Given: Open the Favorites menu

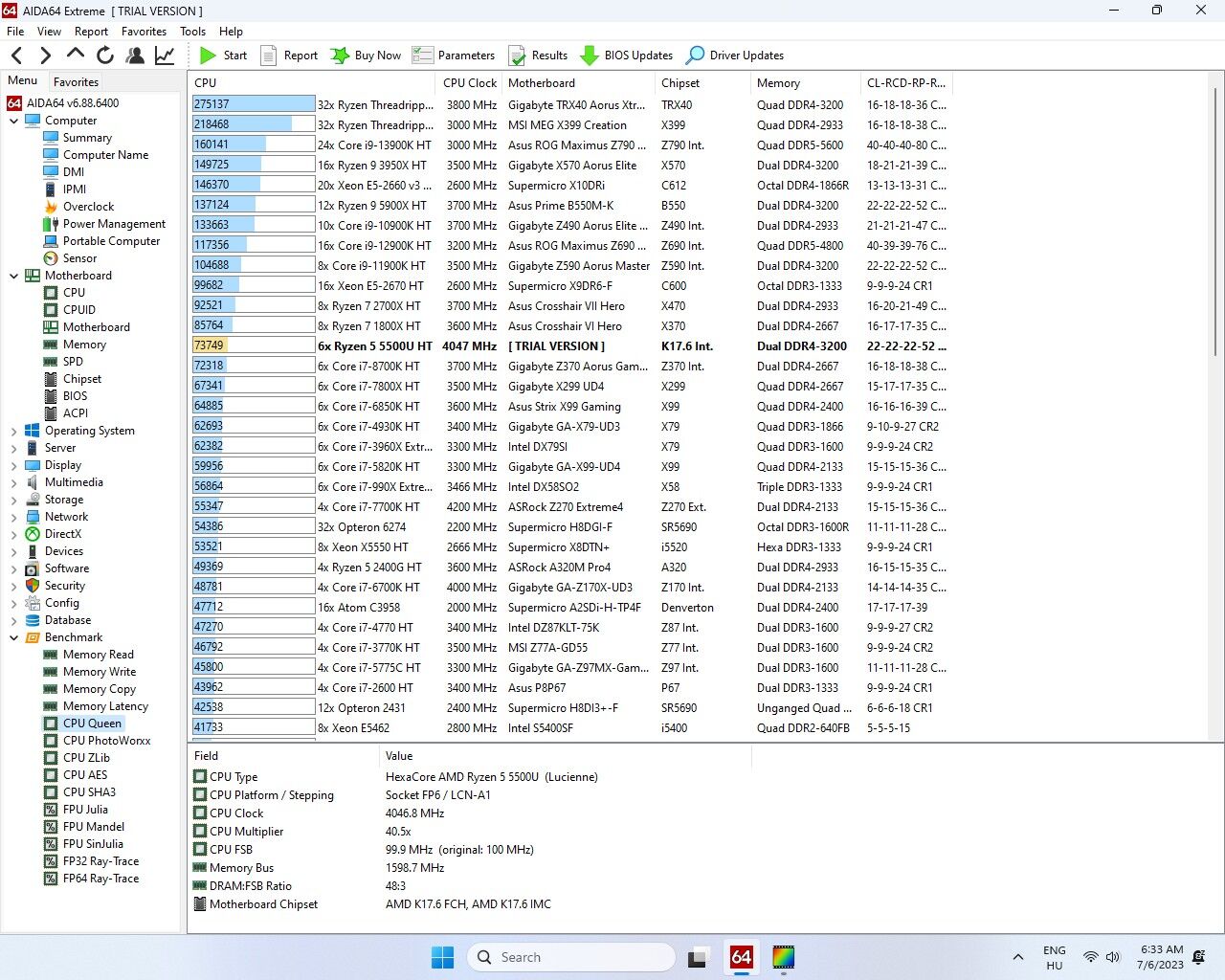Looking at the screenshot, I should click(144, 31).
